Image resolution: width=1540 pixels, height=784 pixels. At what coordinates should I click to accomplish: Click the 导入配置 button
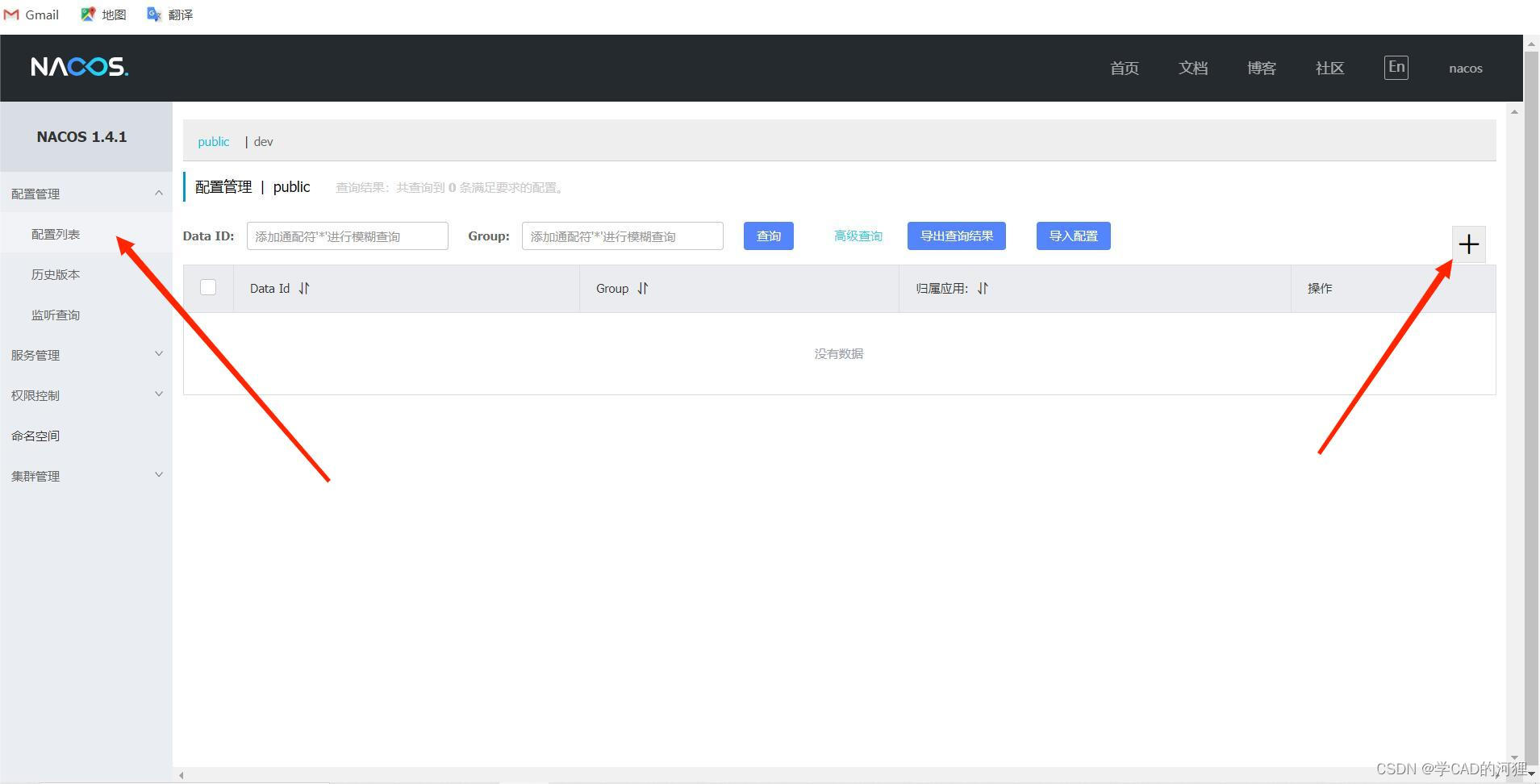click(x=1074, y=236)
